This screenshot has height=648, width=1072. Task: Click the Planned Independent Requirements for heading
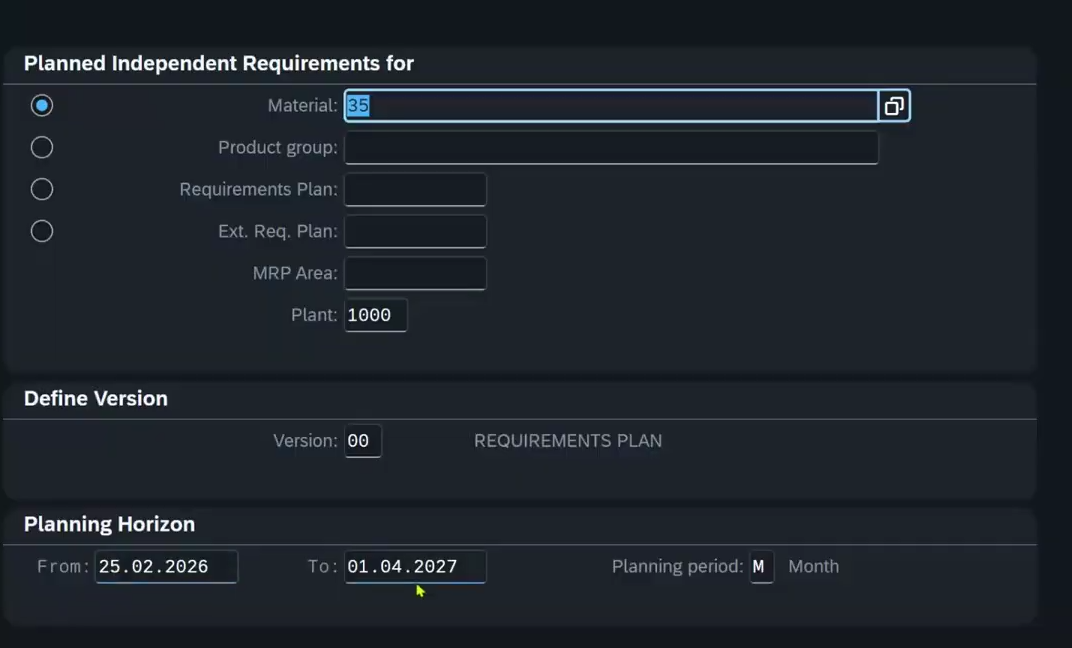(x=219, y=64)
